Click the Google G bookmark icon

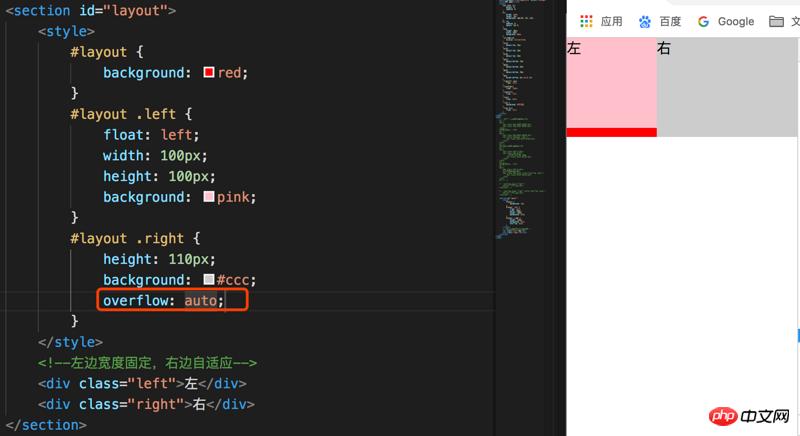[704, 21]
